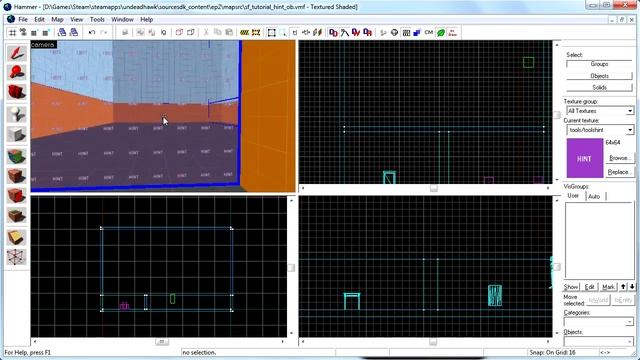Toggle the CM toolbar button
The height and width of the screenshot is (360, 640).
coord(429,33)
